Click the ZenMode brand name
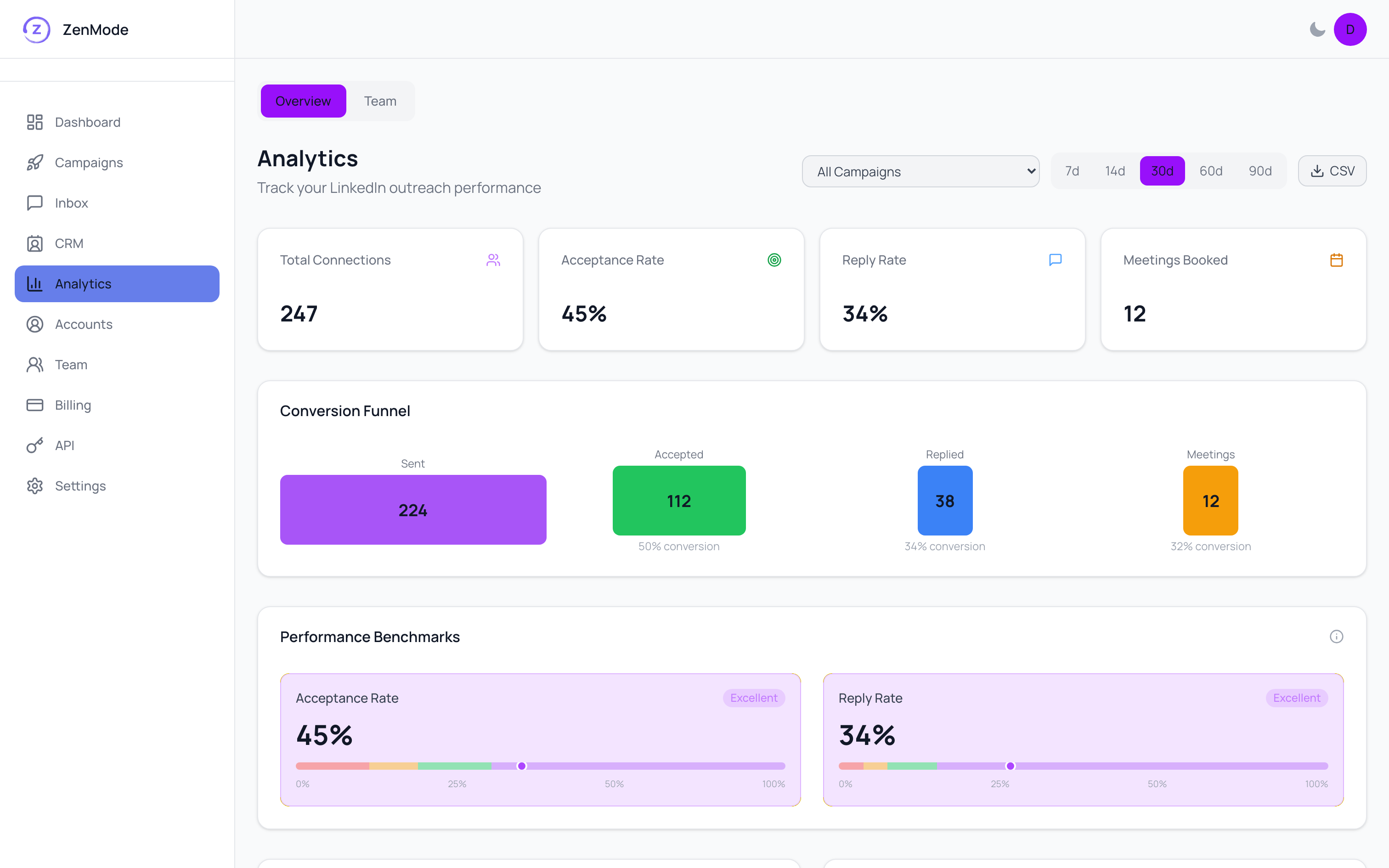 (95, 29)
